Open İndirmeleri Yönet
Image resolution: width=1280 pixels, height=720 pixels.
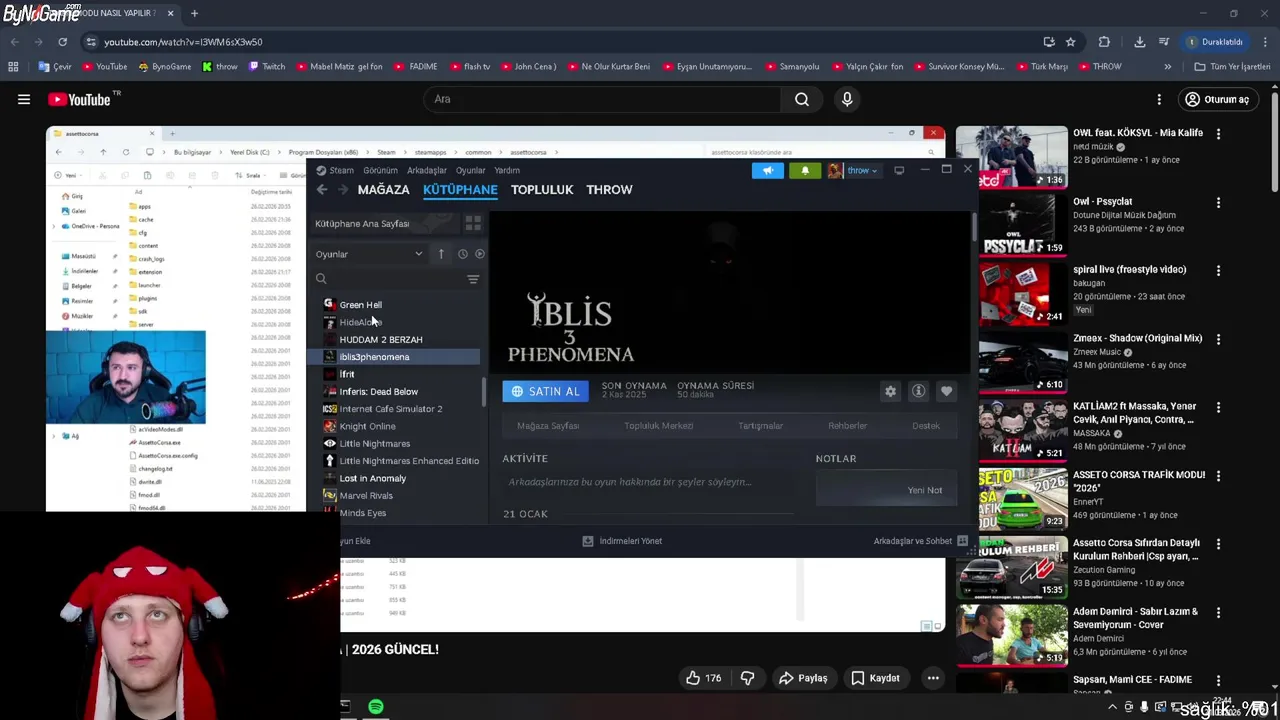point(623,541)
